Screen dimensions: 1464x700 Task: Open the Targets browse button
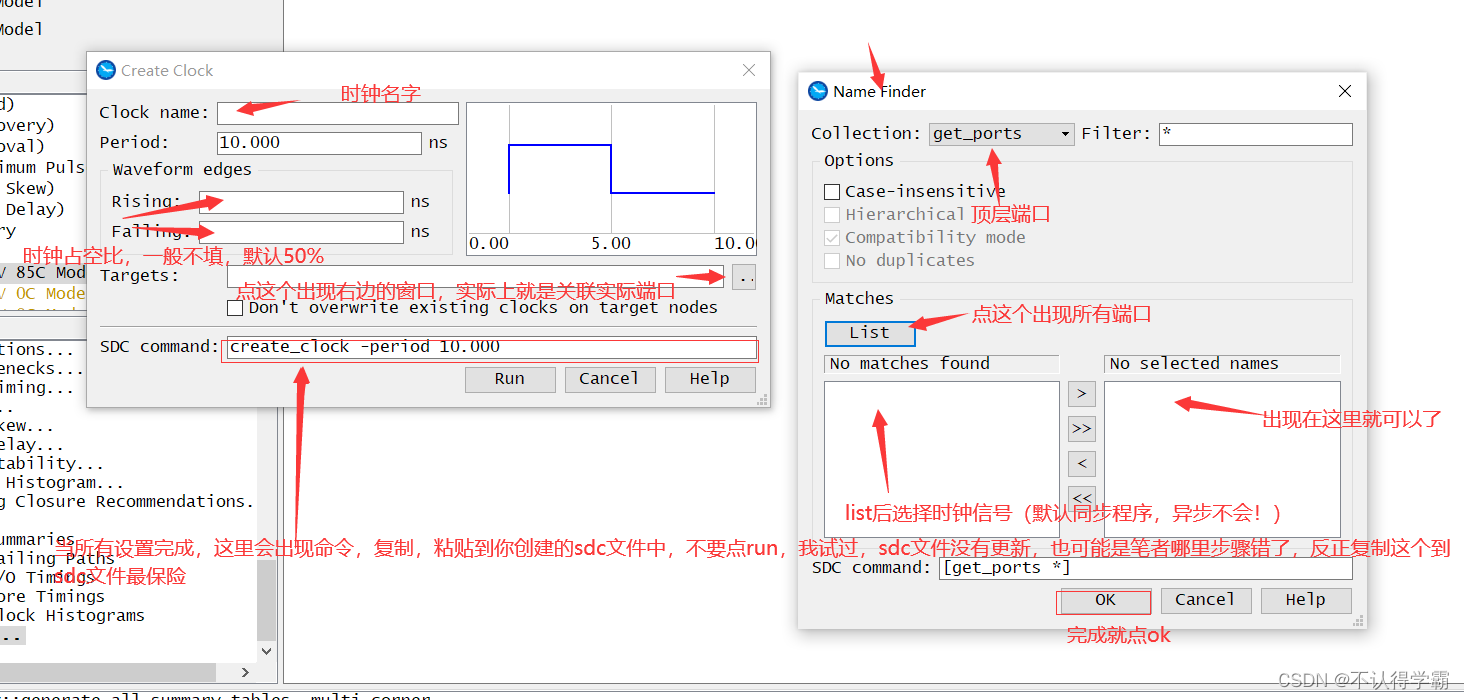[744, 277]
